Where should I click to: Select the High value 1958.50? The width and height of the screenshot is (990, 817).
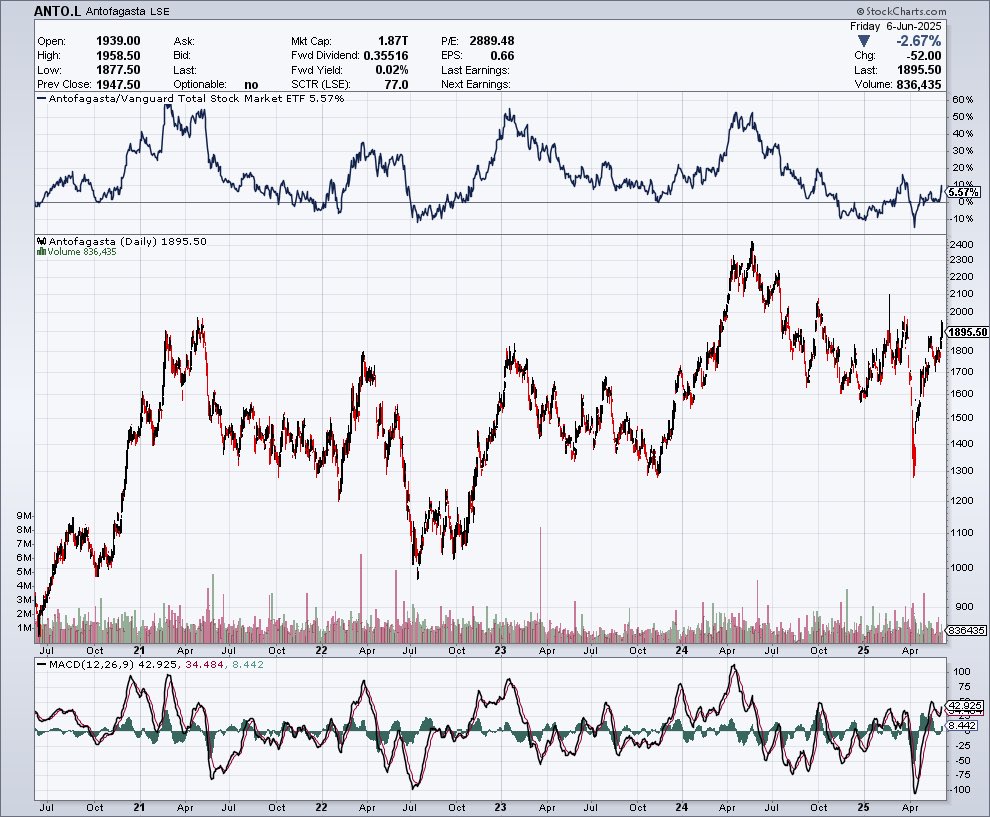pyautogui.click(x=118, y=56)
